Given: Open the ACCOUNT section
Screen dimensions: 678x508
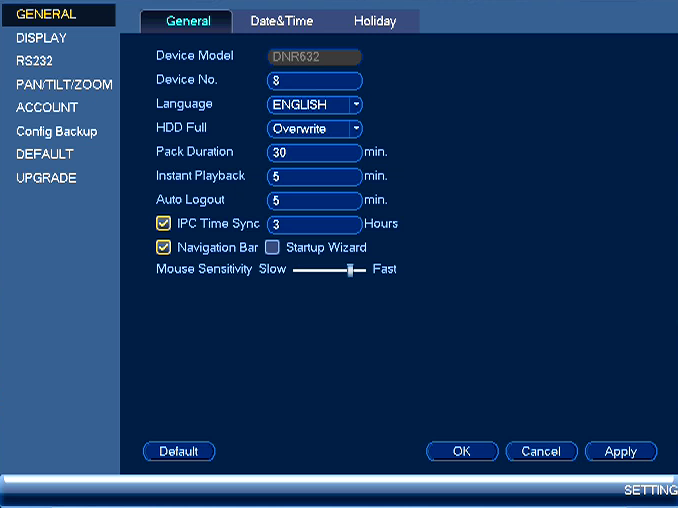Looking at the screenshot, I should click(x=47, y=107).
